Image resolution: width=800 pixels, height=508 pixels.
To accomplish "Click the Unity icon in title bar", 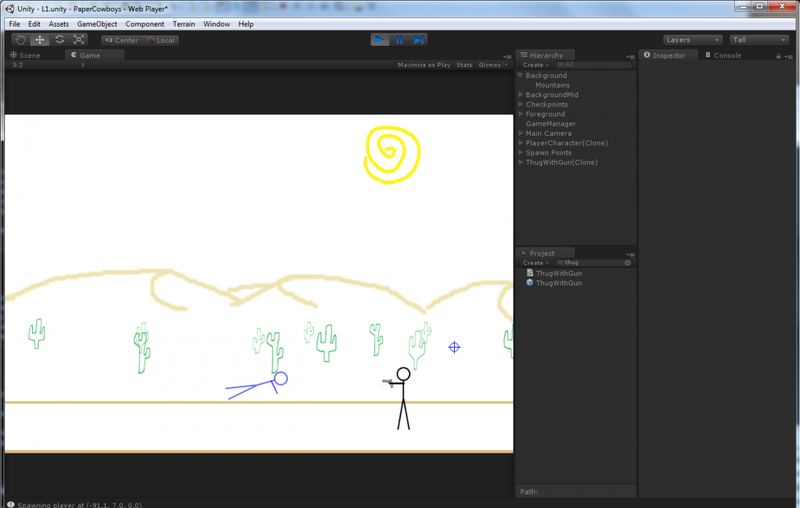I will pos(10,9).
